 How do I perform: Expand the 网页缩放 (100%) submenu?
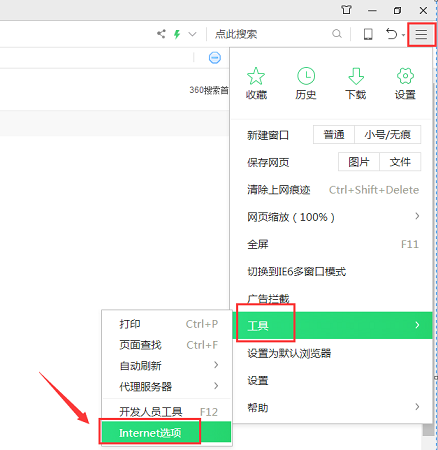tap(332, 217)
